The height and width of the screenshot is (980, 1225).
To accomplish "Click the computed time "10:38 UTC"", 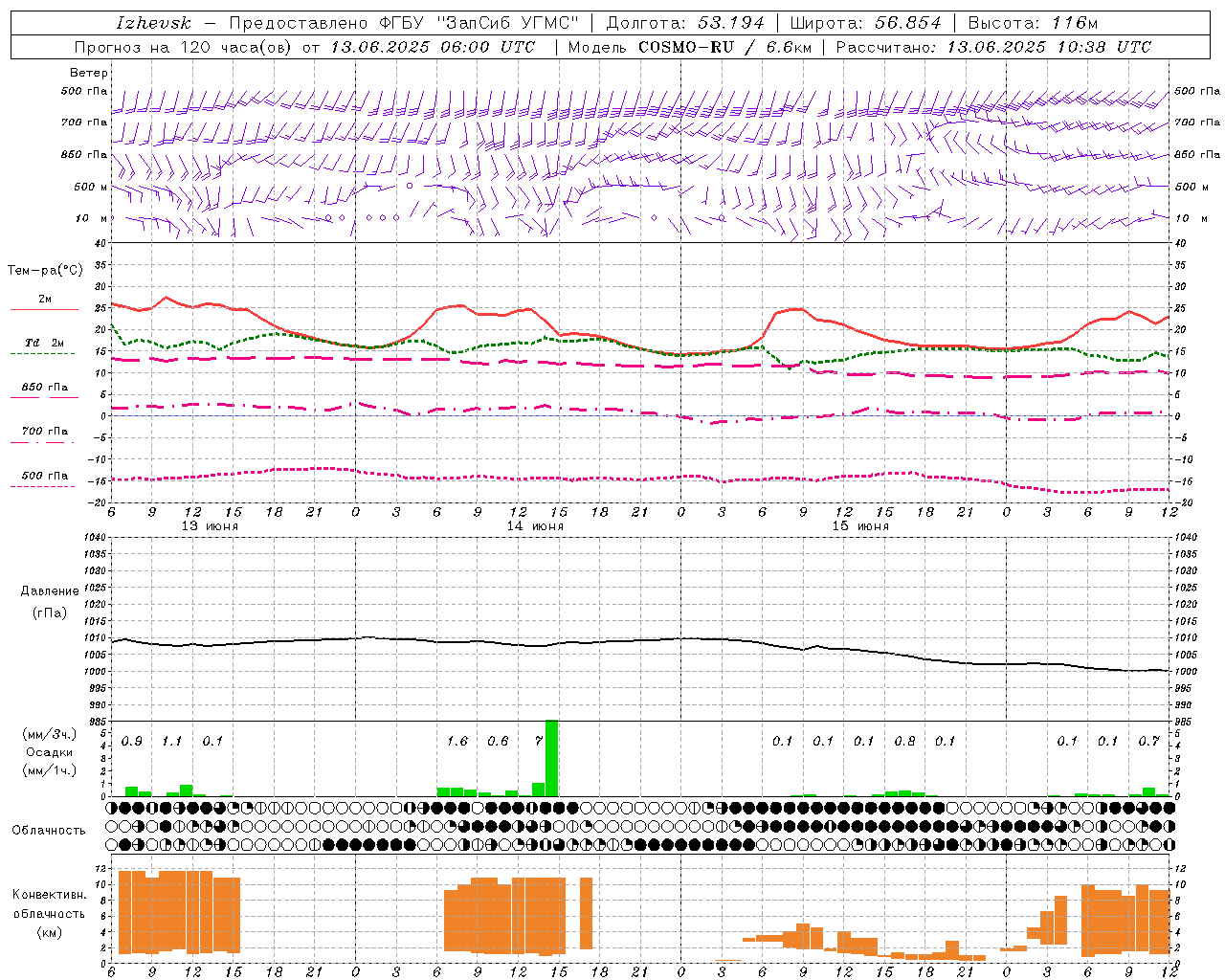I will tap(1104, 47).
